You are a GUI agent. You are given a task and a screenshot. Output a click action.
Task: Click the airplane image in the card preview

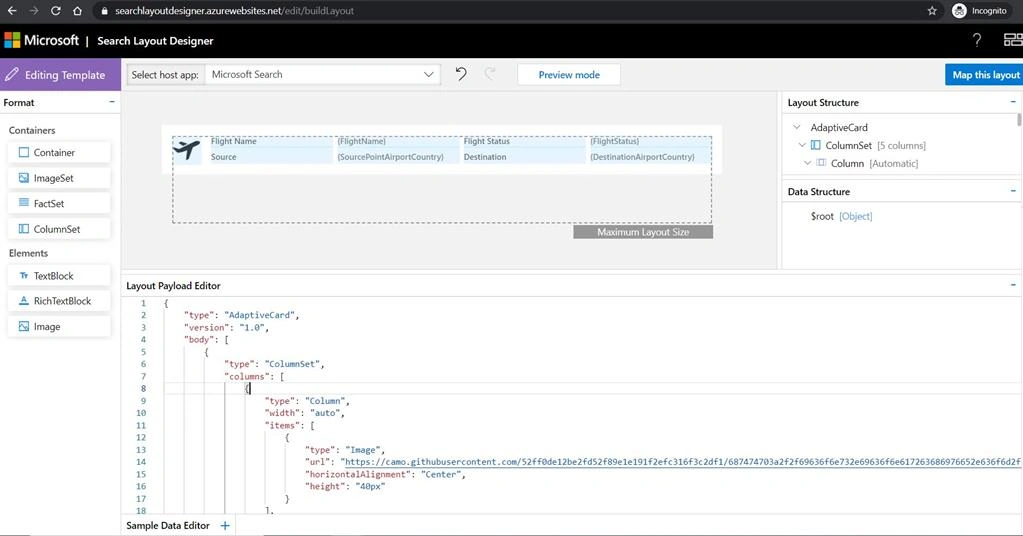pos(187,149)
